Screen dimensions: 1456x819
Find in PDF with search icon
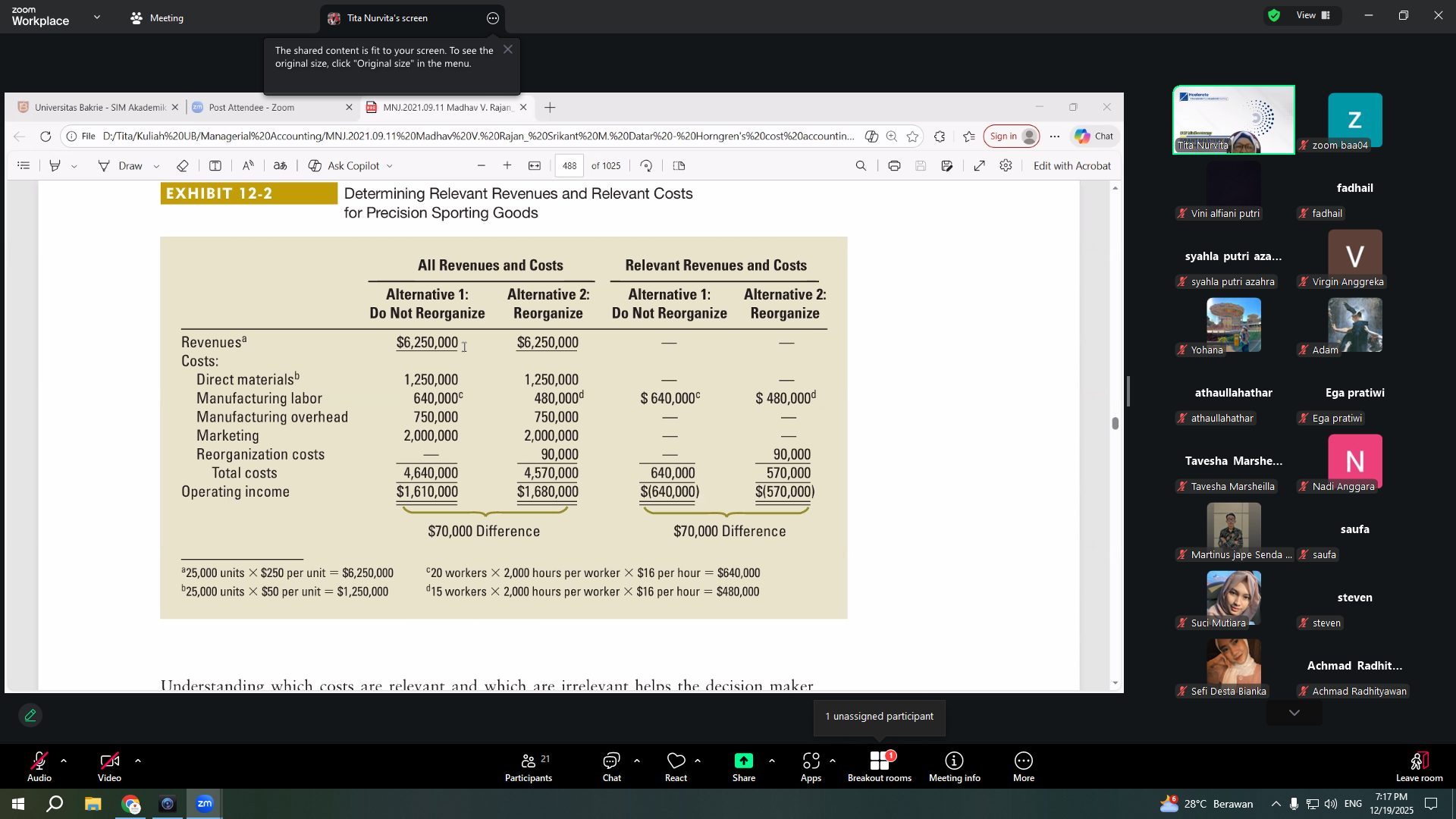point(861,165)
